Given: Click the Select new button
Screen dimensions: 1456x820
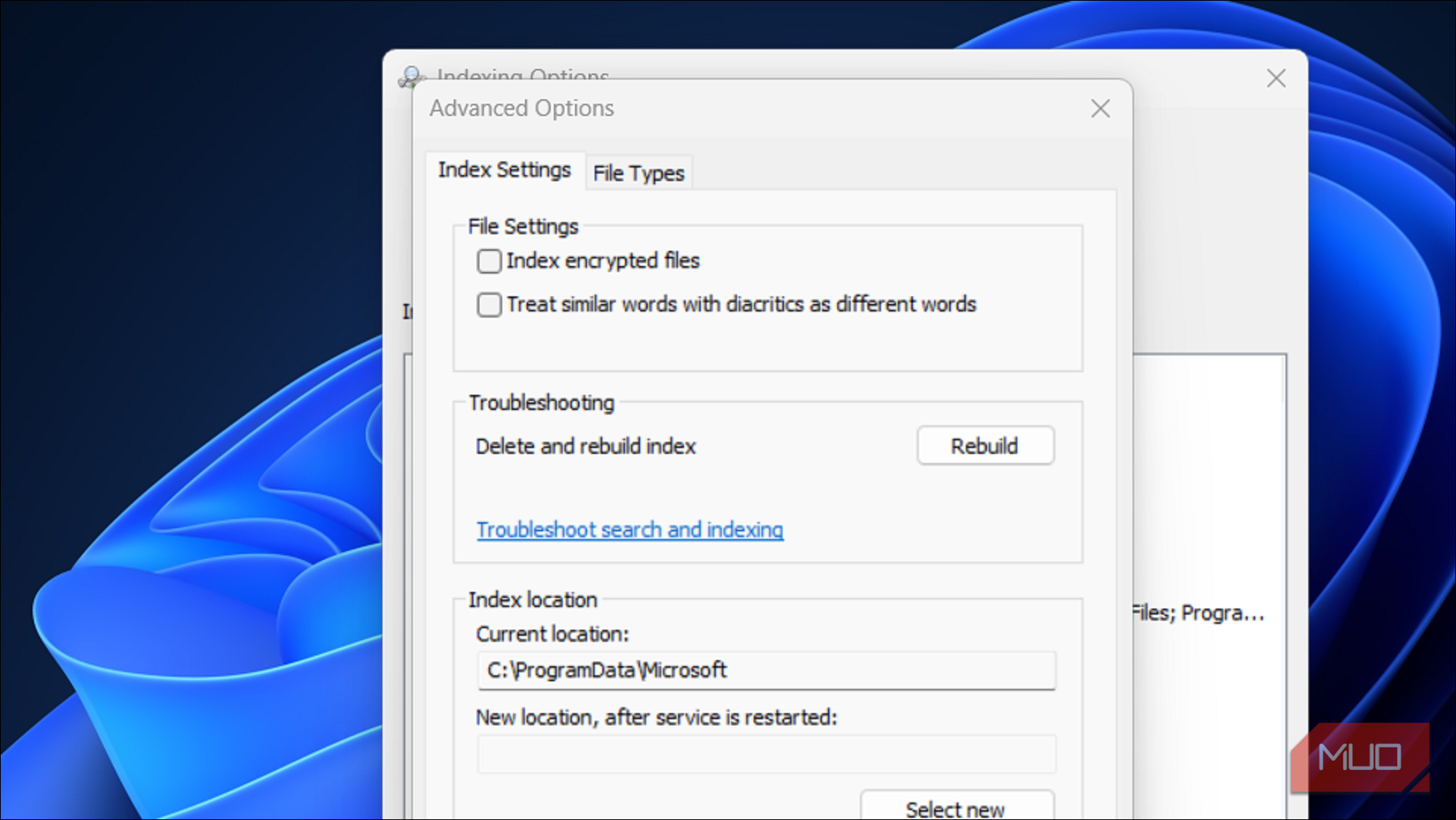Looking at the screenshot, I should point(957,806).
